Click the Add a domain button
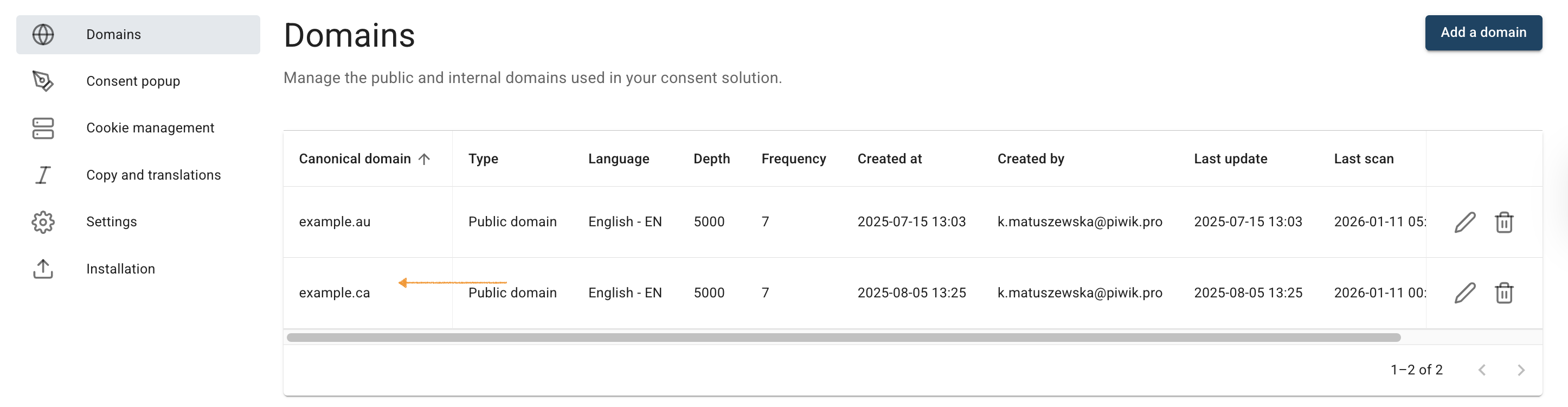Image resolution: width=1568 pixels, height=407 pixels. (x=1483, y=33)
